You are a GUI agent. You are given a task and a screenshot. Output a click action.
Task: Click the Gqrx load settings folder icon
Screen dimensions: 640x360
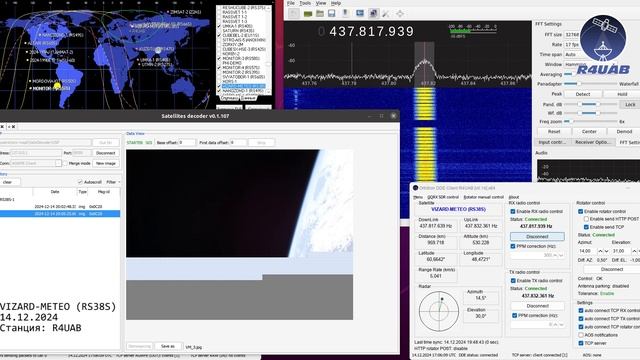point(320,13)
